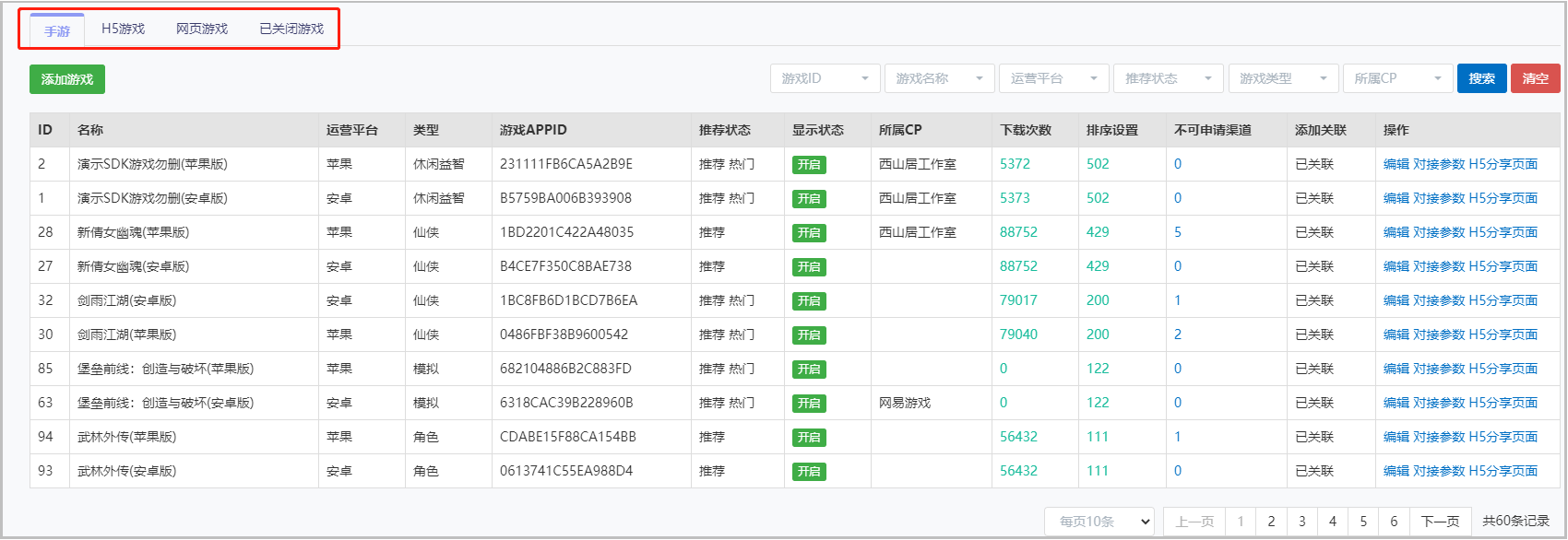Screen dimensions: 1568x540
Task: Expand the 所属CP dropdown
Action: point(1398,78)
